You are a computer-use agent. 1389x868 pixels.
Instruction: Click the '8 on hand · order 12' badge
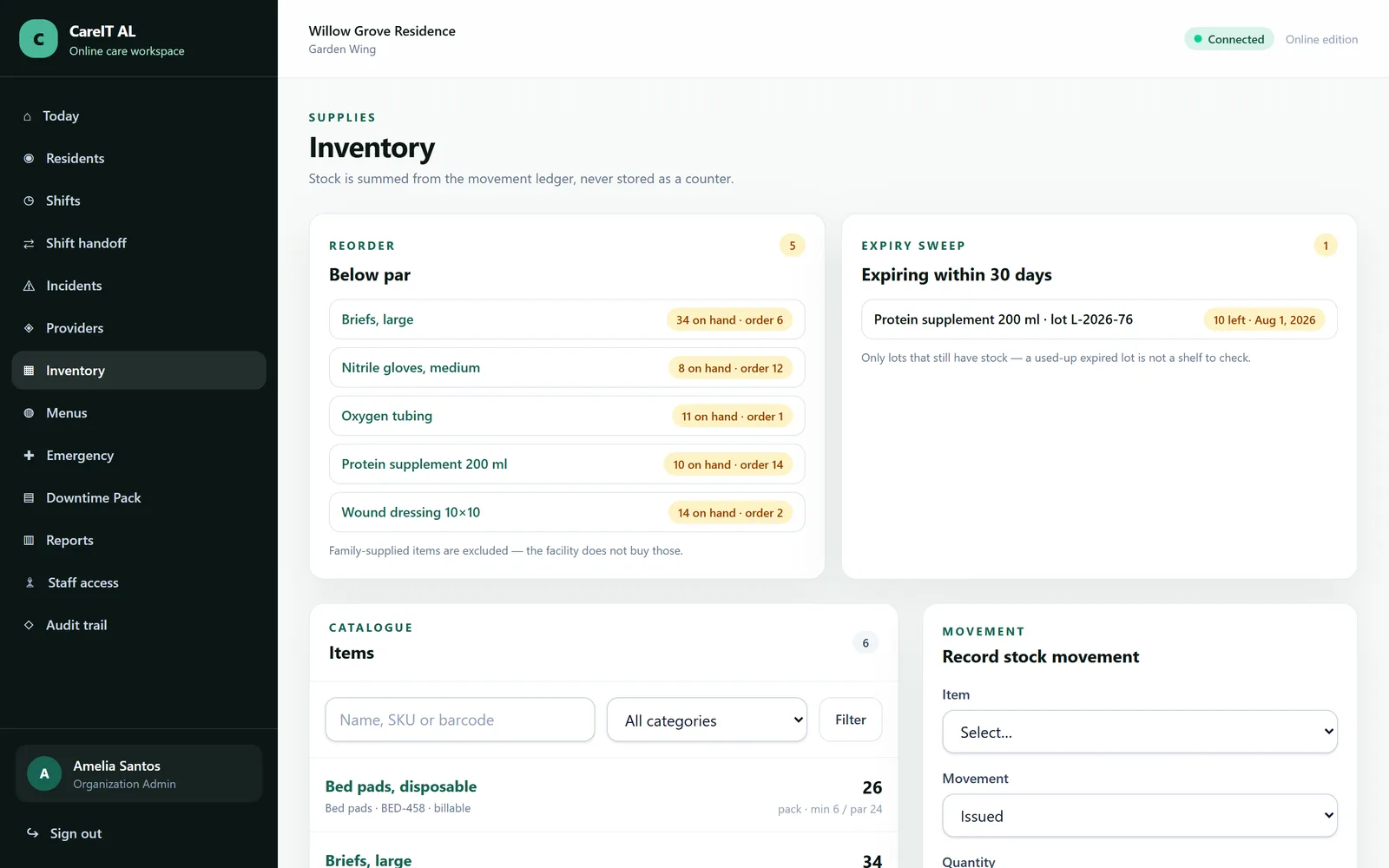click(730, 368)
